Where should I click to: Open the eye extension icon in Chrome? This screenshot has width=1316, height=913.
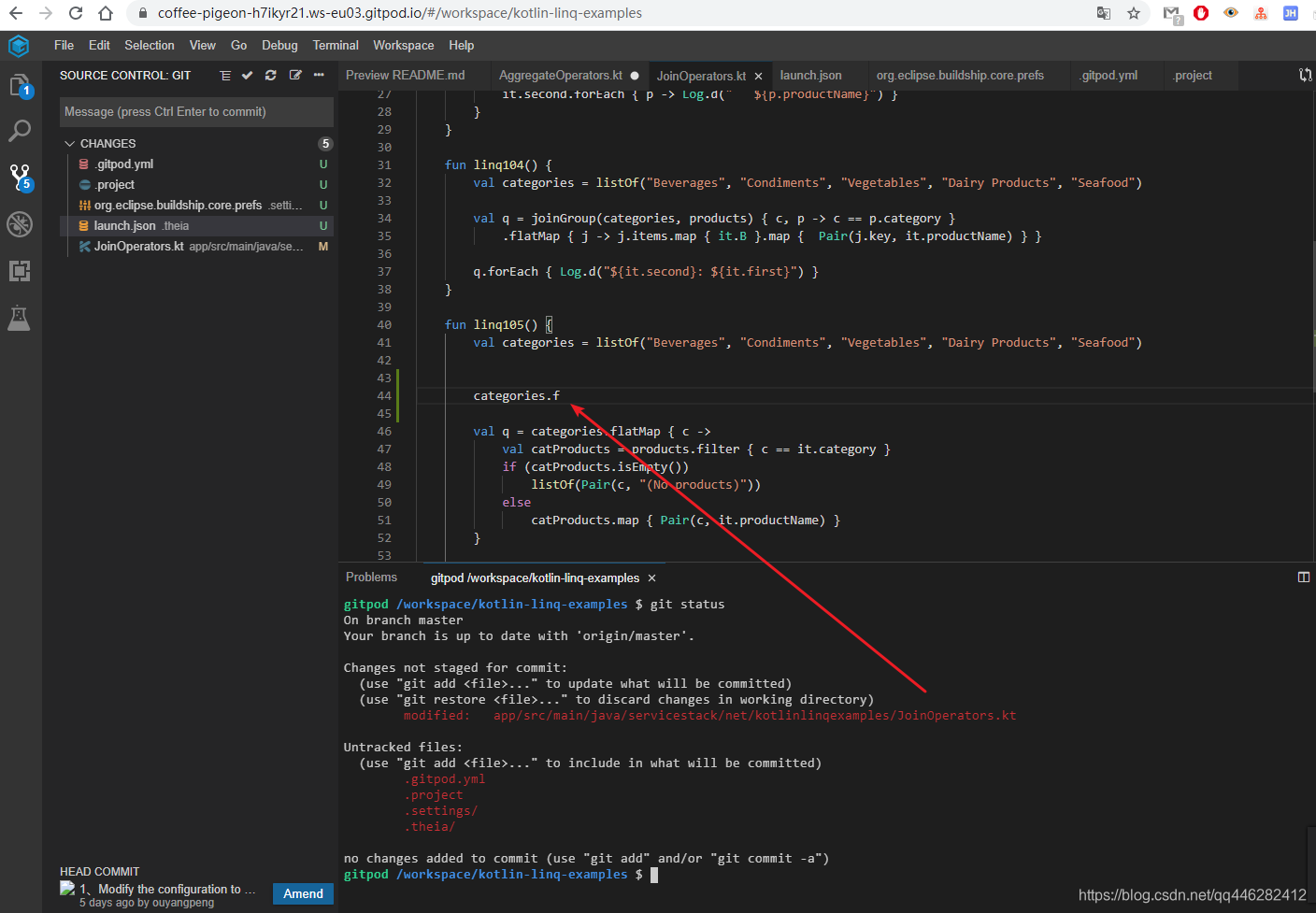click(1232, 13)
